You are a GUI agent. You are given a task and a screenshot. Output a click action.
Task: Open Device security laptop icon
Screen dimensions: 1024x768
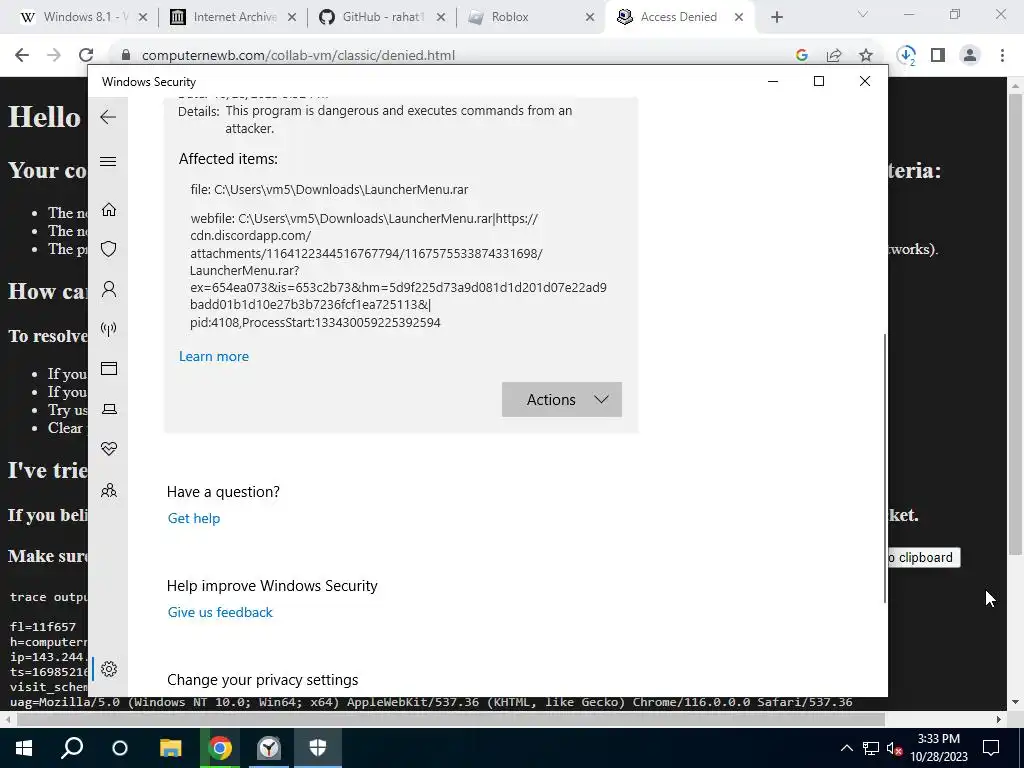click(x=108, y=409)
